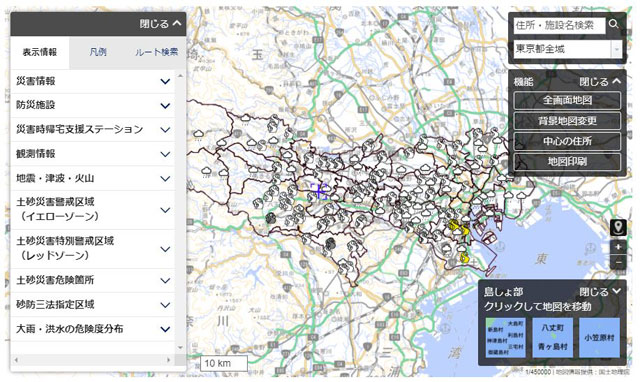The height and width of the screenshot is (382, 640).
Task: Click the 地図印刷 button
Action: tap(567, 162)
